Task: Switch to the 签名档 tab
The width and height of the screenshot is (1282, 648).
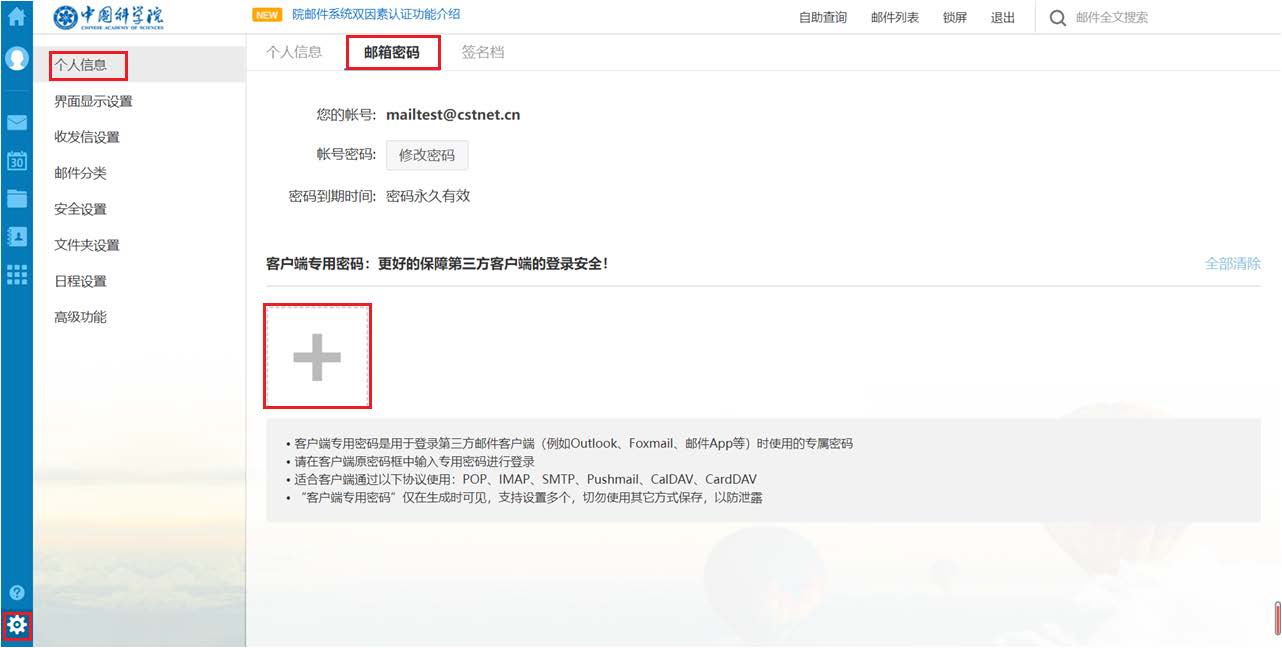Action: pyautogui.click(x=483, y=52)
